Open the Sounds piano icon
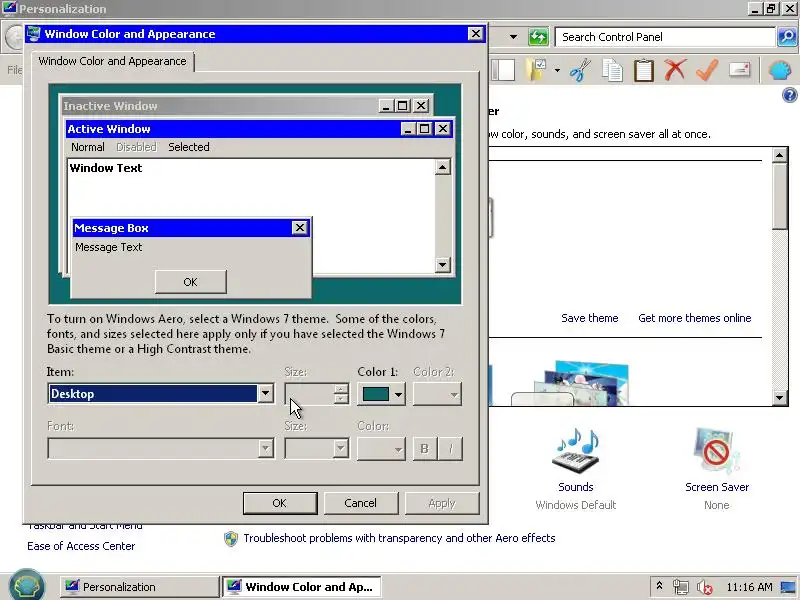Image resolution: width=800 pixels, height=600 pixels. [x=576, y=450]
